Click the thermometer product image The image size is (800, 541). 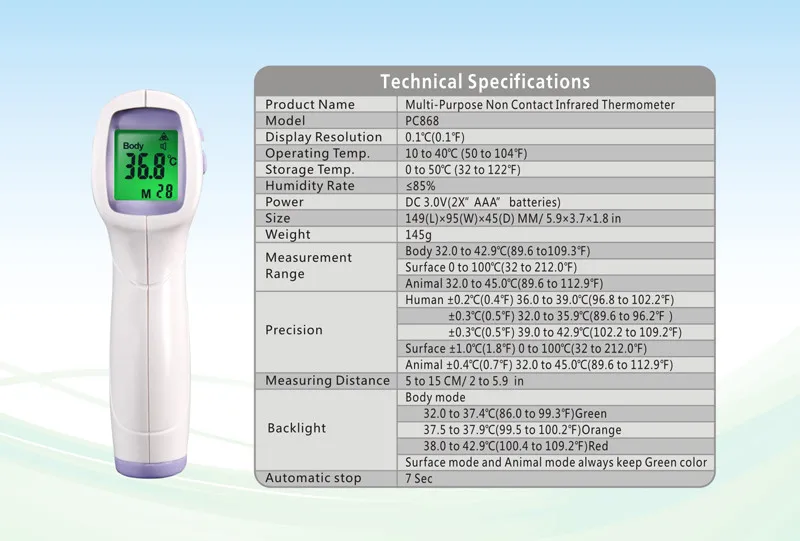pos(148,283)
